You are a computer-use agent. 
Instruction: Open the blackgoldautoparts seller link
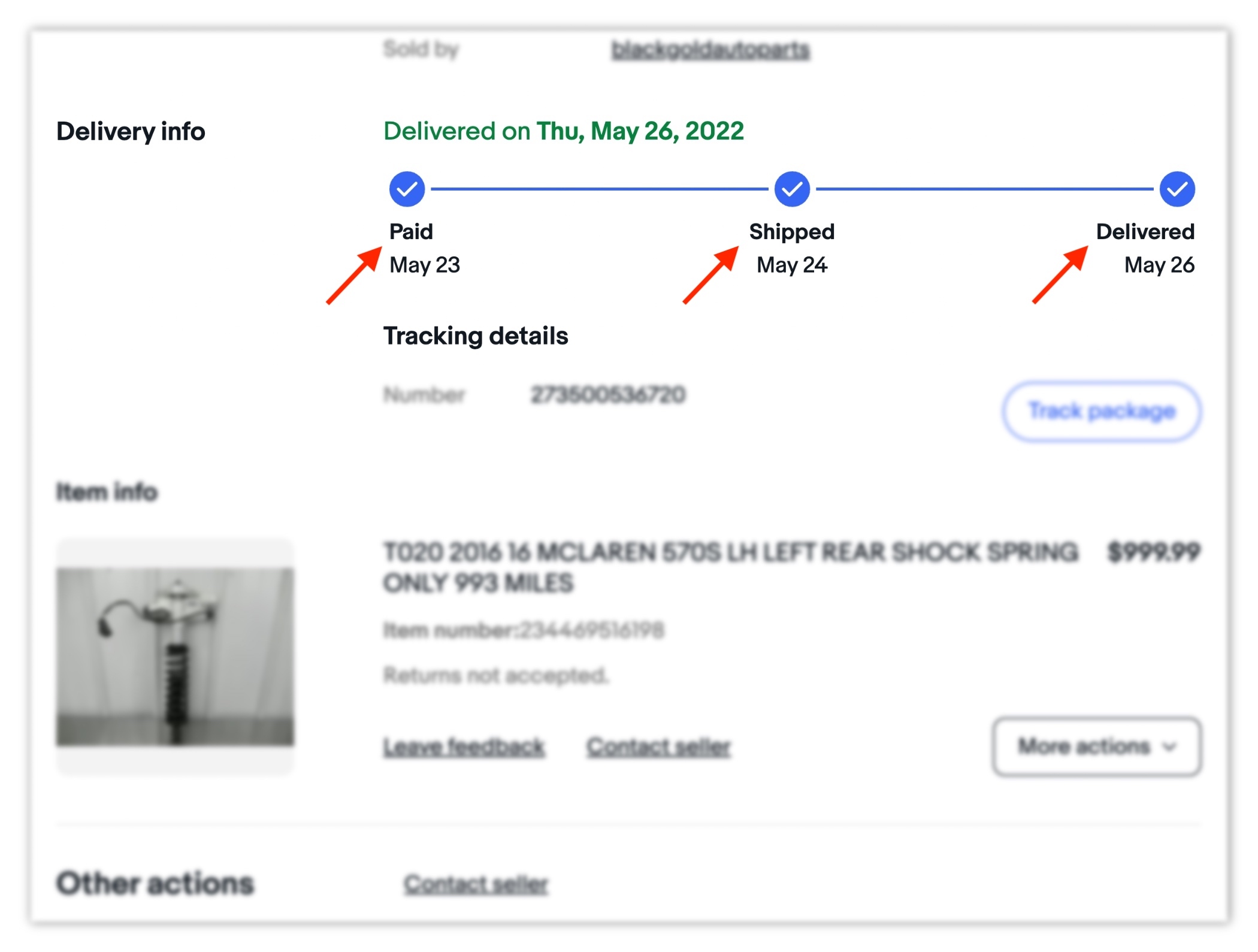tap(710, 50)
